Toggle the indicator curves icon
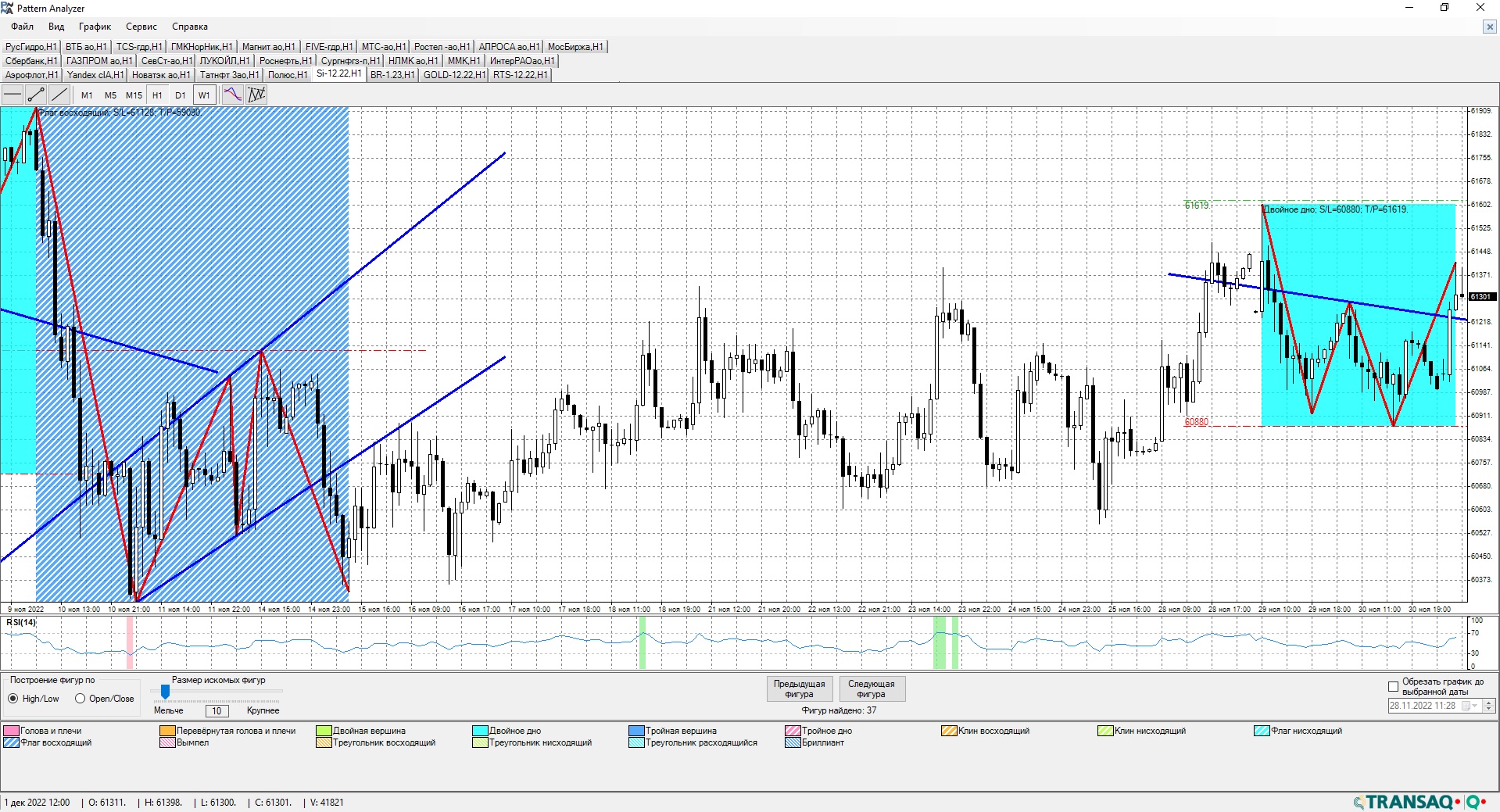 [233, 95]
